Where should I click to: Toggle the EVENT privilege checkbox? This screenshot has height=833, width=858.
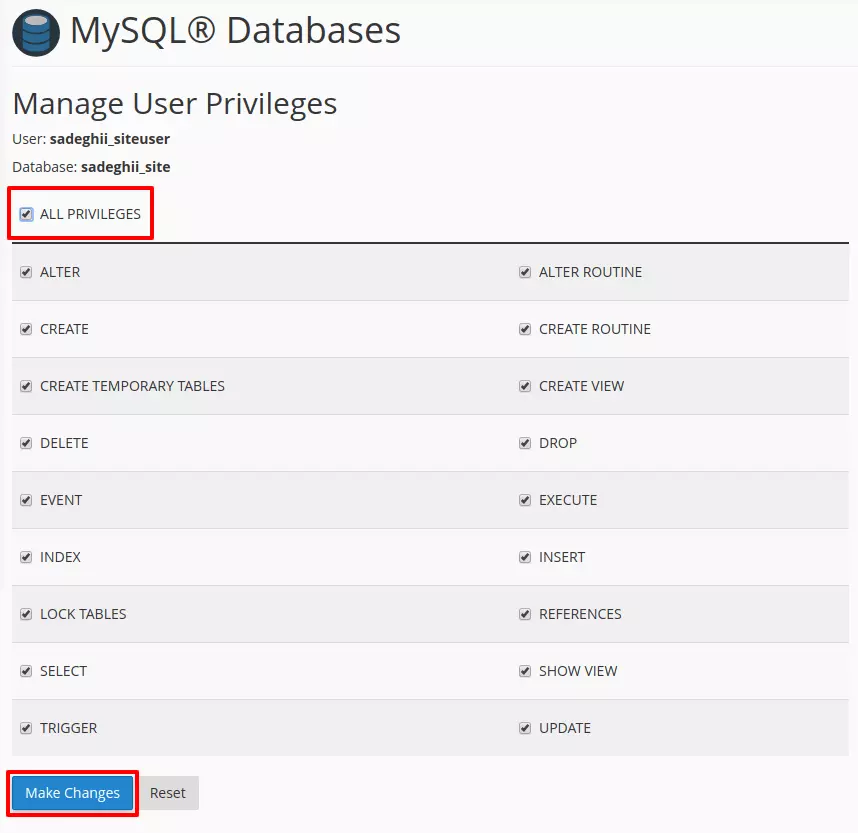tap(26, 500)
